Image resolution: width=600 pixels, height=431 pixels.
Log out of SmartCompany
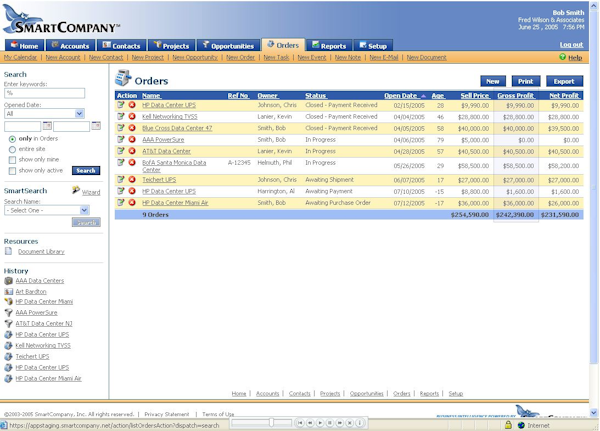coord(571,45)
